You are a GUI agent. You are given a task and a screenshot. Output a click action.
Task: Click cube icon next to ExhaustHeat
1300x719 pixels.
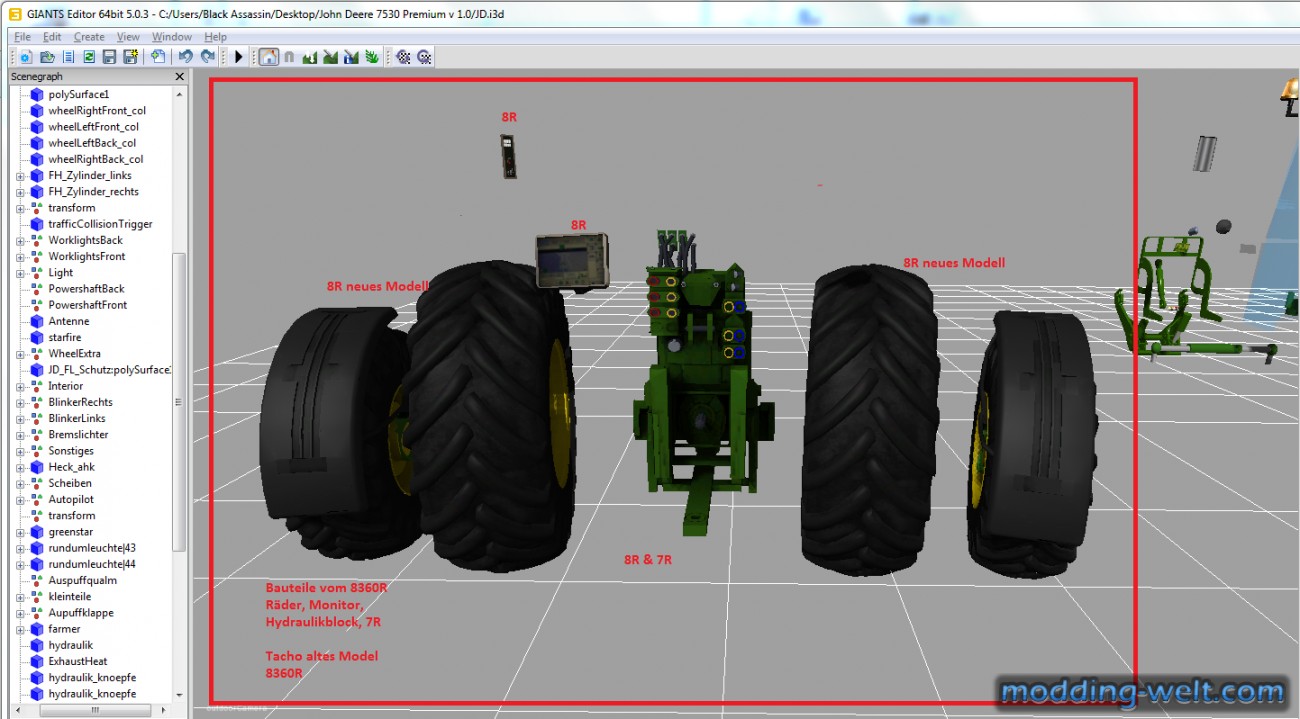37,661
